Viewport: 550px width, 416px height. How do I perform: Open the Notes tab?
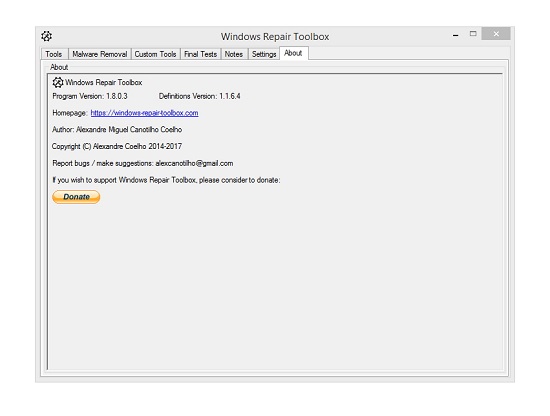tap(234, 54)
